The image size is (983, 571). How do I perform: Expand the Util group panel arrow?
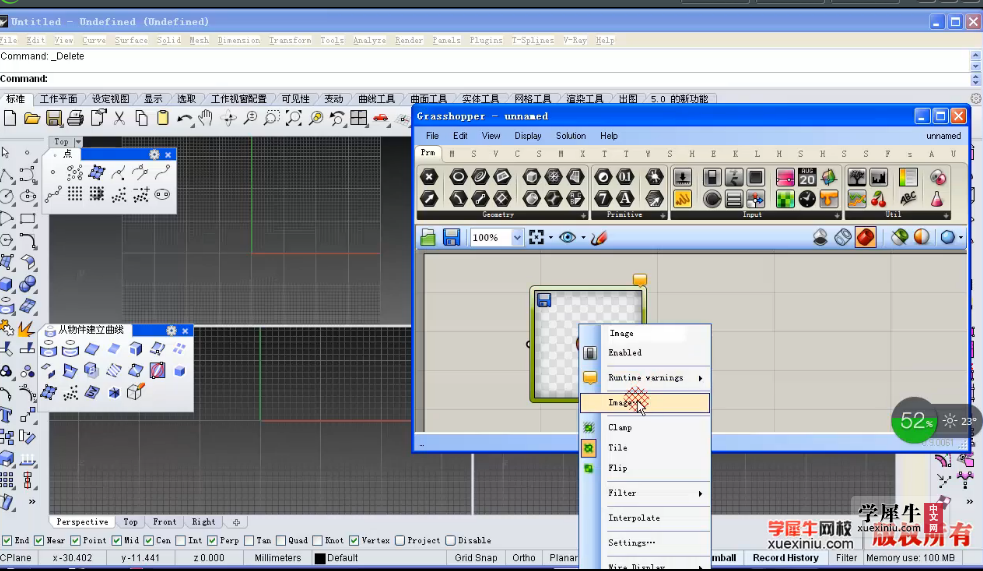click(946, 215)
